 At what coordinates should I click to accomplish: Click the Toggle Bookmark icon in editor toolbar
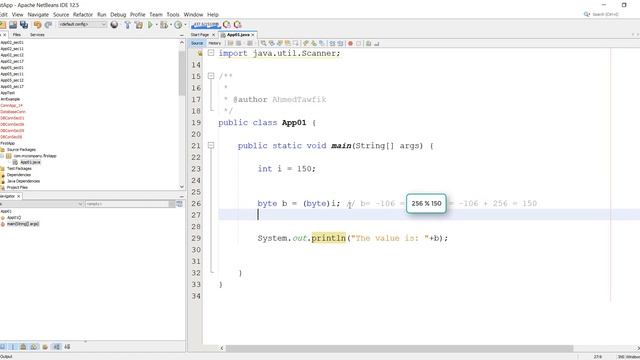coord(322,43)
